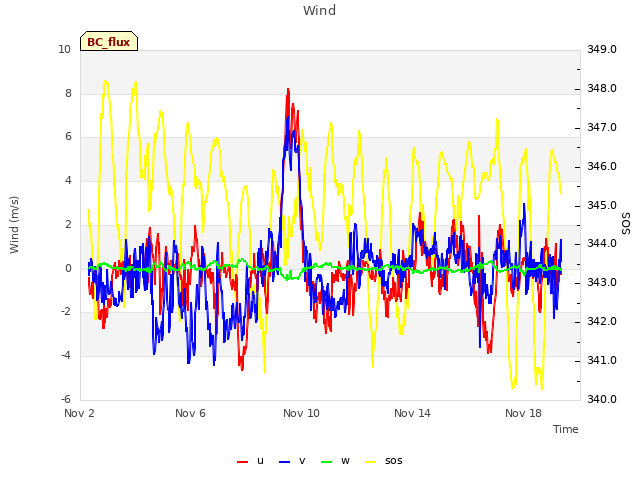The width and height of the screenshot is (640, 480).
Task: Click the 'Nov 10' tick label
Action: (301, 413)
